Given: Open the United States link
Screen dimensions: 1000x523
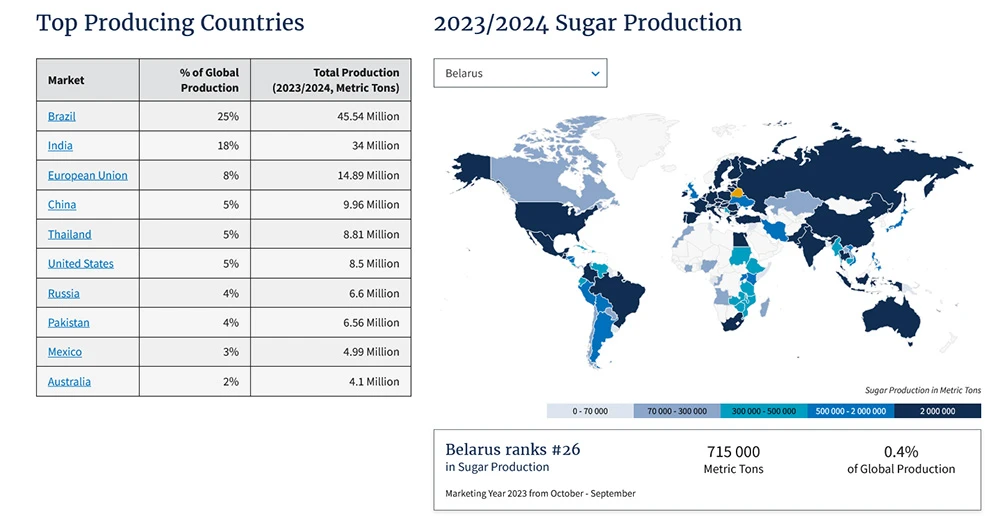Looking at the screenshot, I should click(x=80, y=263).
